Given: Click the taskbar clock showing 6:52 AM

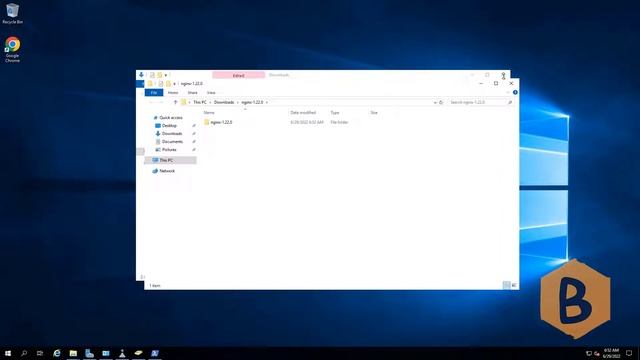Looking at the screenshot, I should [x=611, y=353].
